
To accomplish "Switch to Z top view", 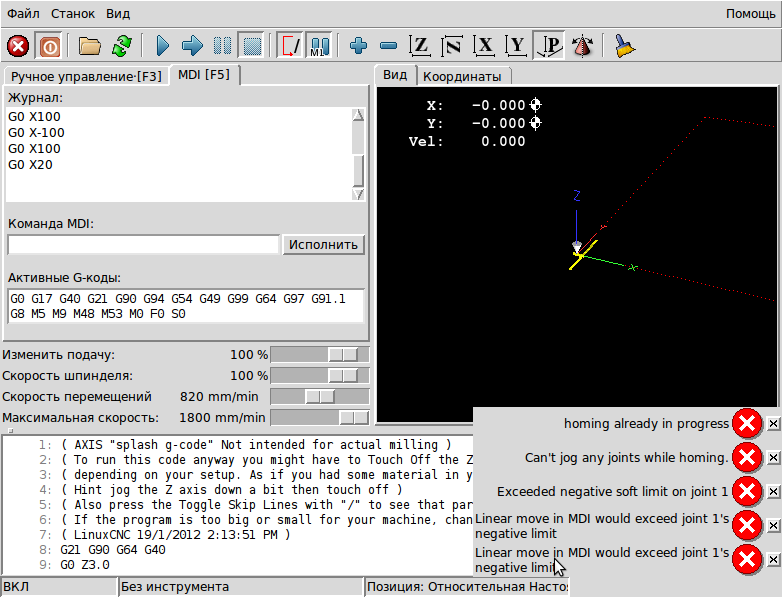I will click(x=421, y=46).
